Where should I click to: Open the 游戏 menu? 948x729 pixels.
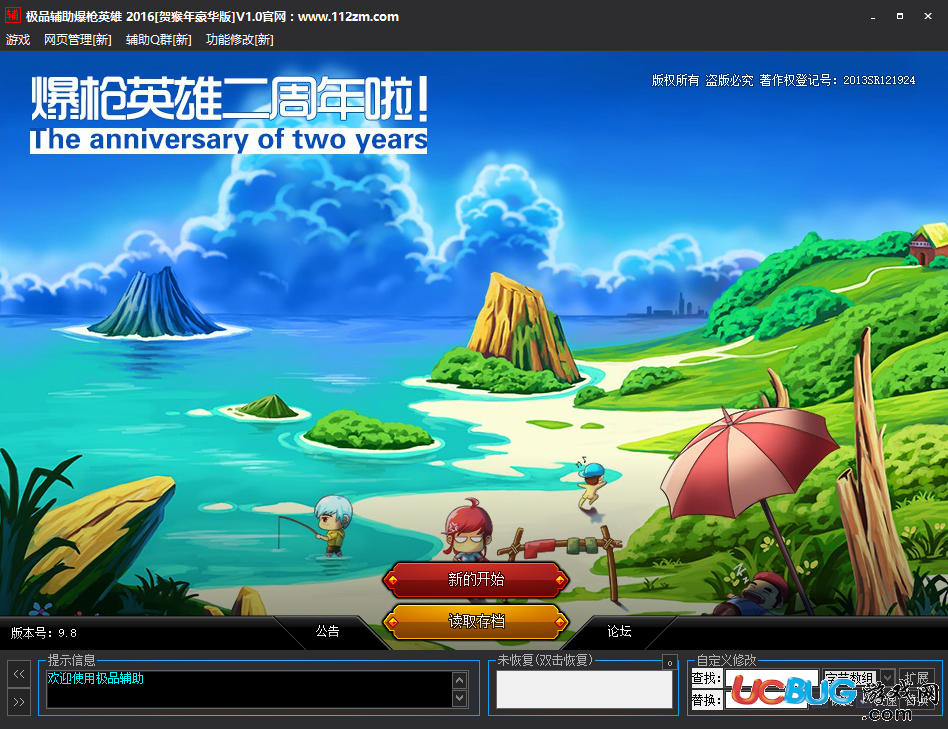click(18, 40)
